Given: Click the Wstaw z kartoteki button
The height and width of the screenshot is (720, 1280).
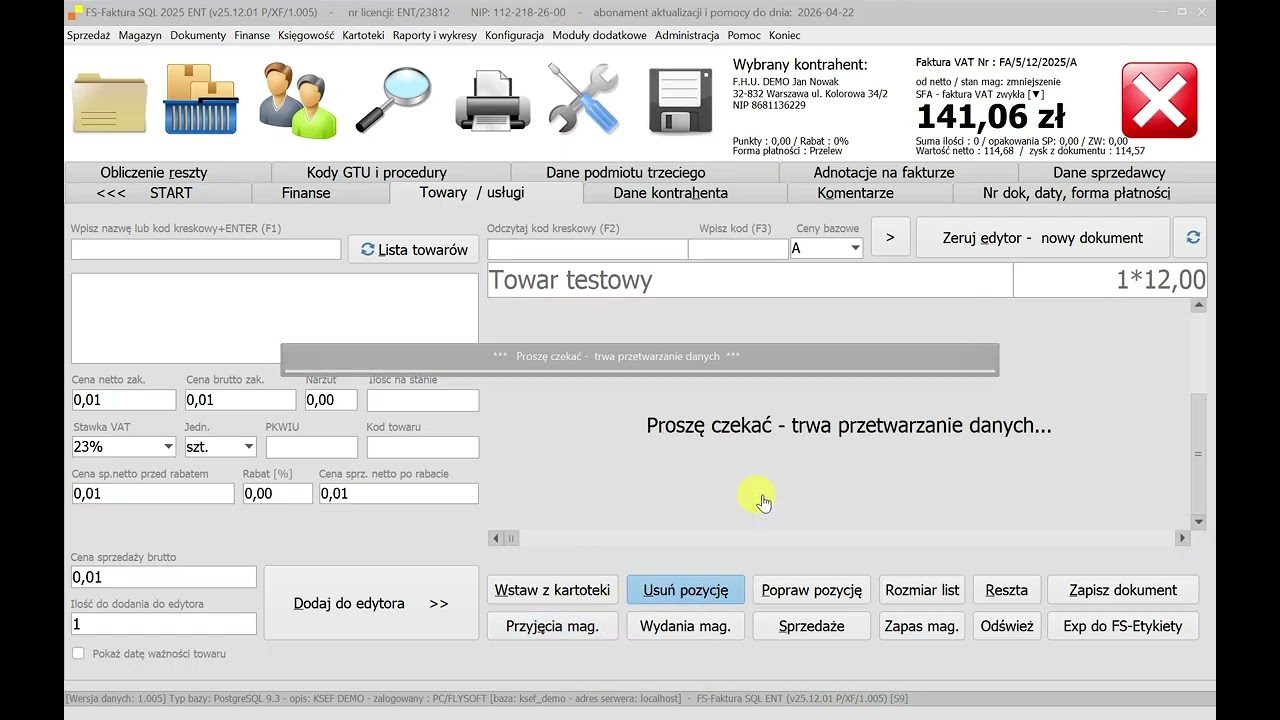Looking at the screenshot, I should 553,590.
